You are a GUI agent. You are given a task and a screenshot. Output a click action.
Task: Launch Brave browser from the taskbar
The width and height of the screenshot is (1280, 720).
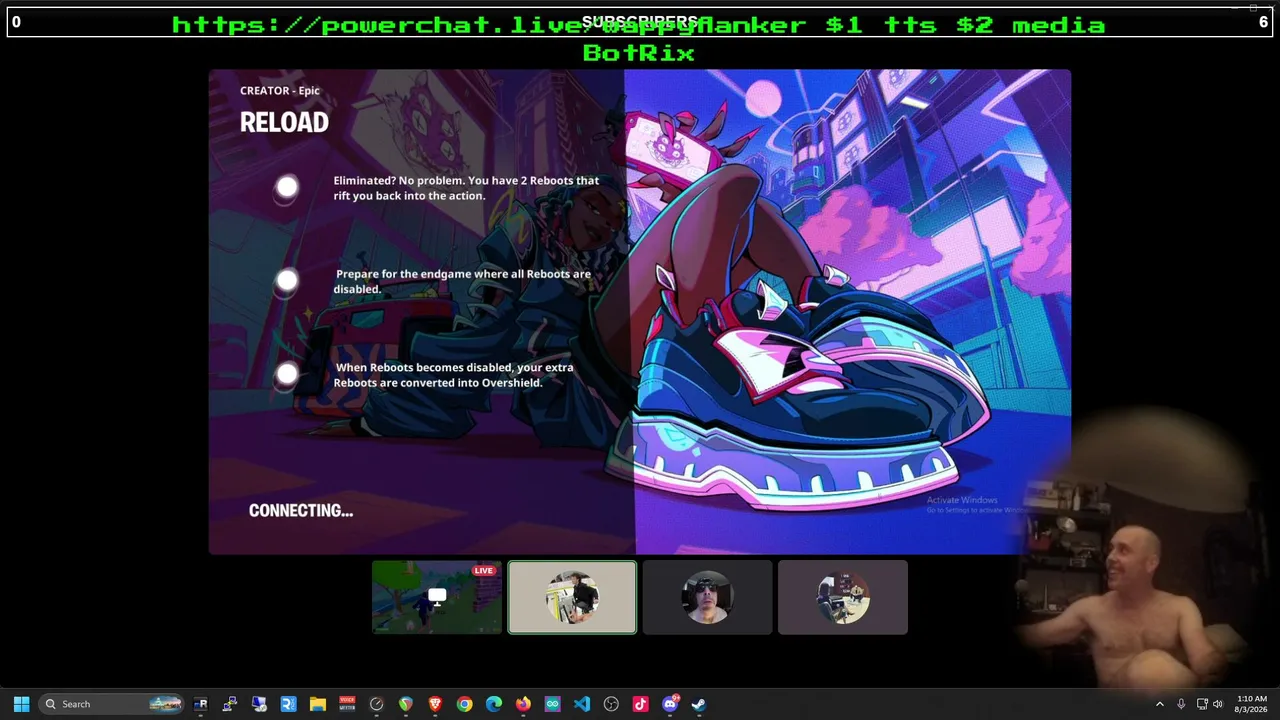point(435,704)
